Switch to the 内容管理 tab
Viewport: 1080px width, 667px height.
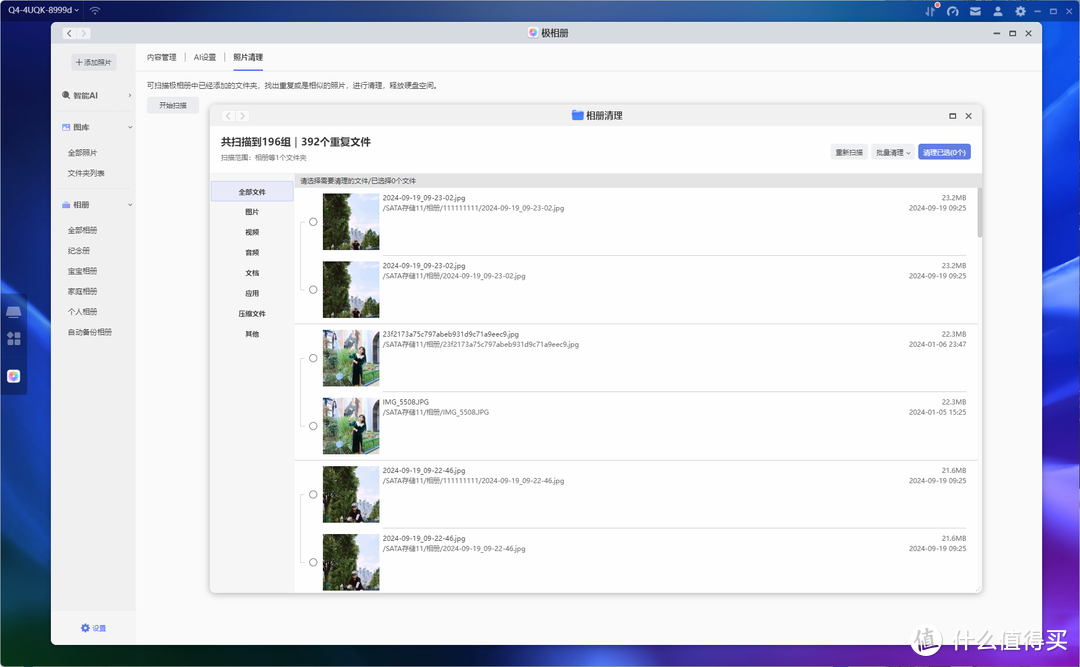[x=162, y=57]
